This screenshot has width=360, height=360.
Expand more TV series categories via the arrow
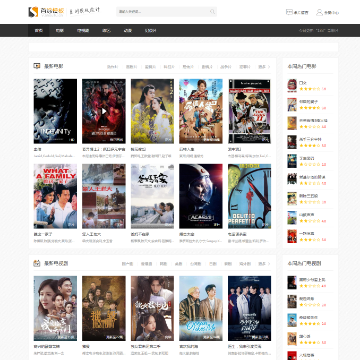pyautogui.click(x=269, y=264)
